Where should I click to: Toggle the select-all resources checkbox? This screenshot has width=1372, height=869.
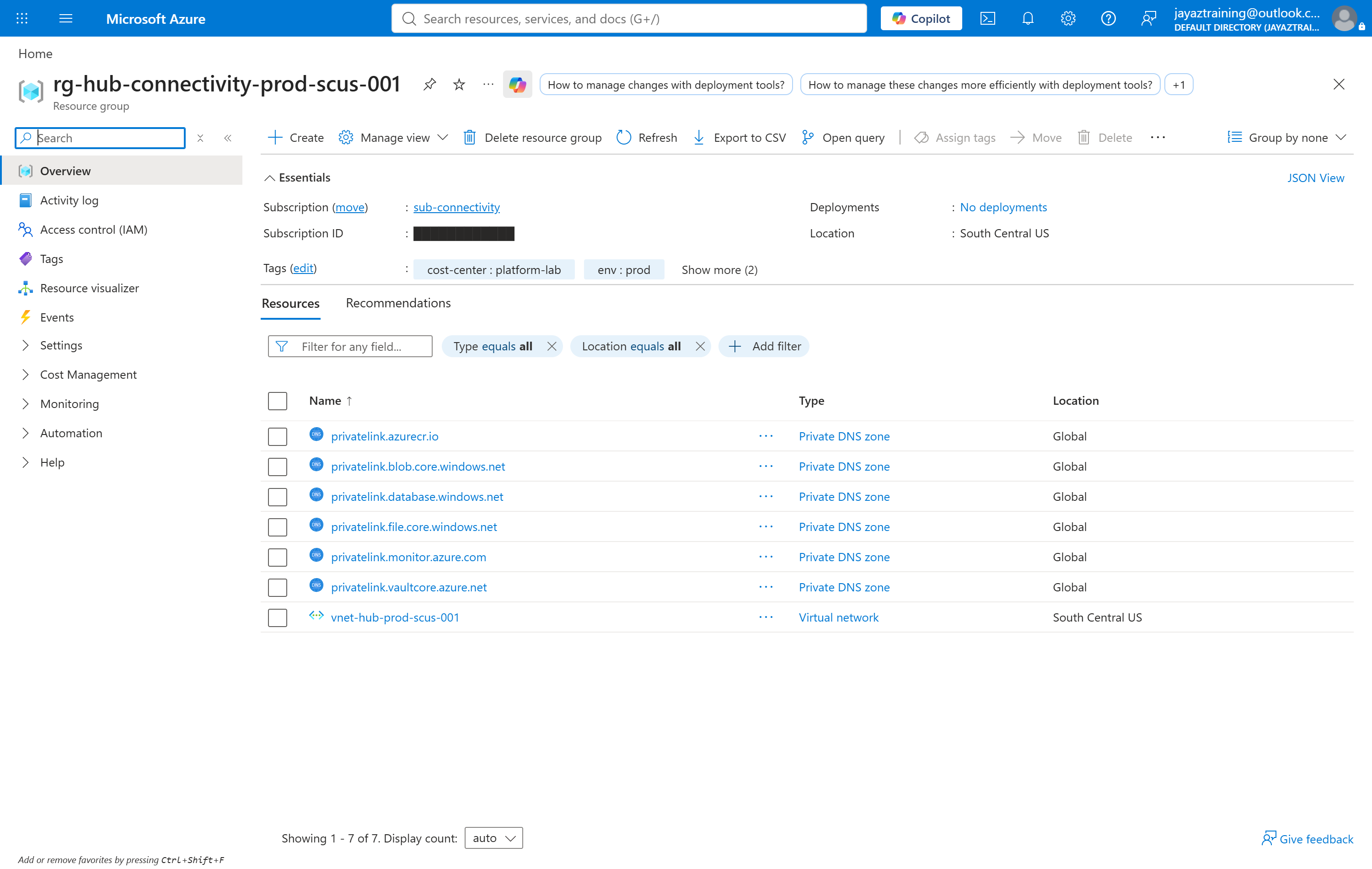(278, 401)
